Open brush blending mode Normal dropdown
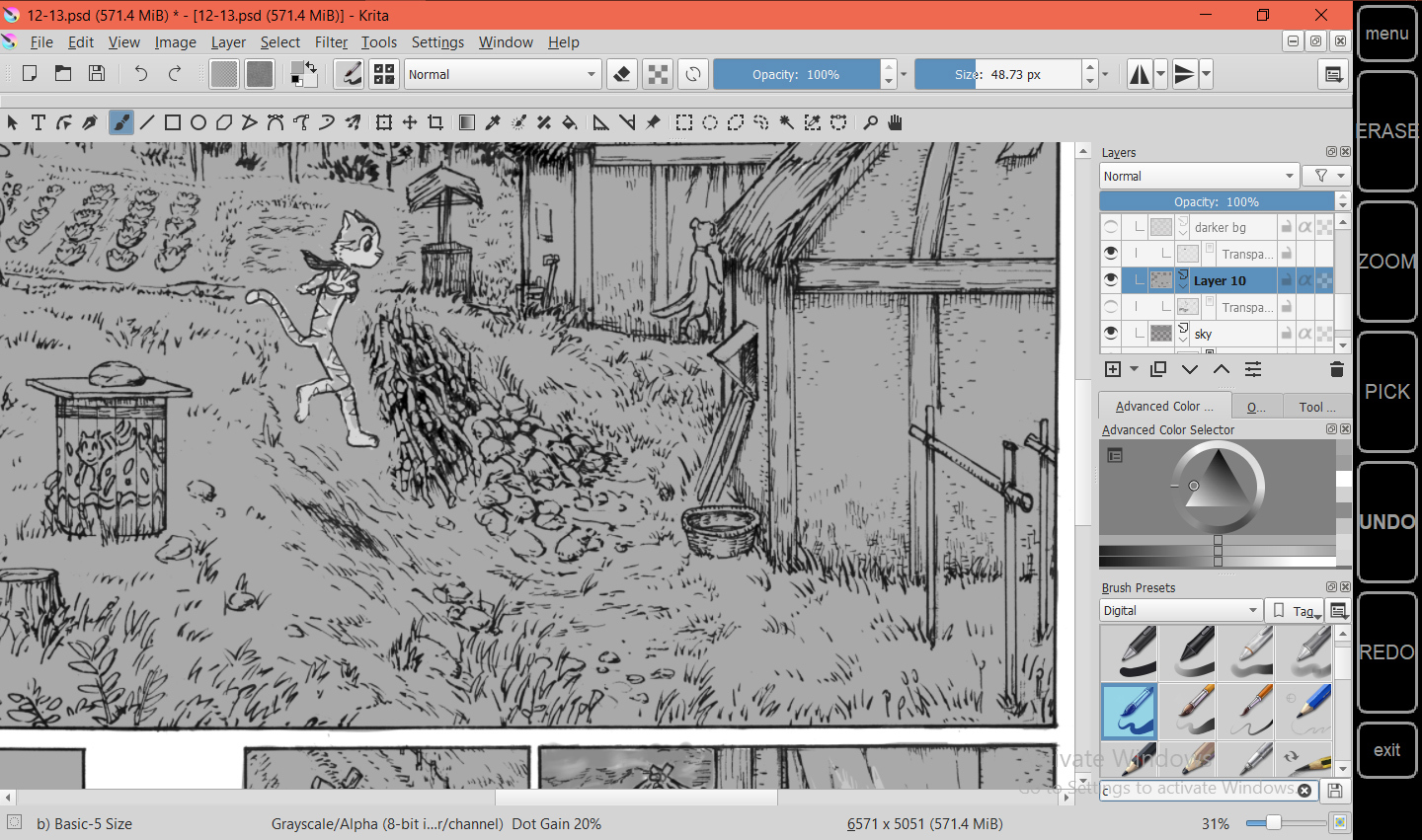Viewport: 1422px width, 840px height. (502, 74)
